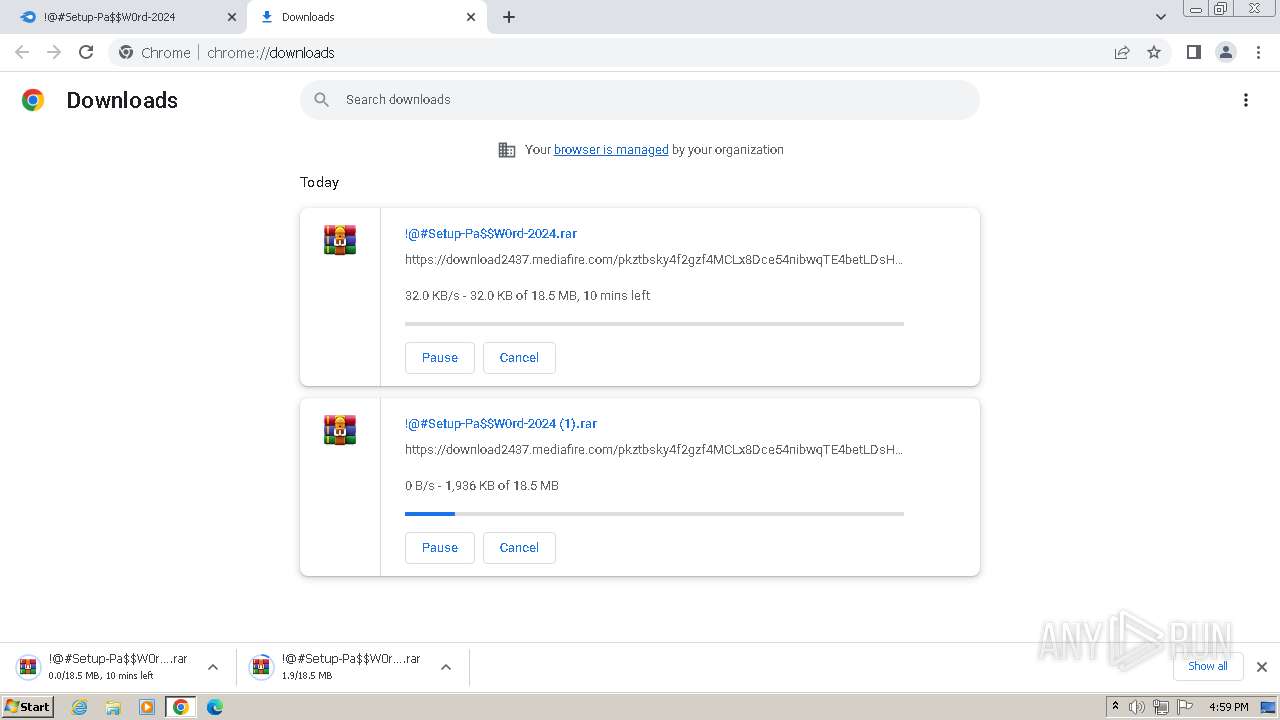Go back using the browser back arrow
Viewport: 1280px width, 720px height.
22,52
